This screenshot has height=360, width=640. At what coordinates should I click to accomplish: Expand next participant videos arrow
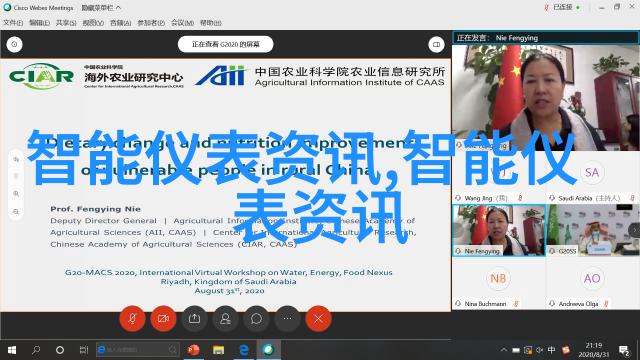tap(634, 230)
